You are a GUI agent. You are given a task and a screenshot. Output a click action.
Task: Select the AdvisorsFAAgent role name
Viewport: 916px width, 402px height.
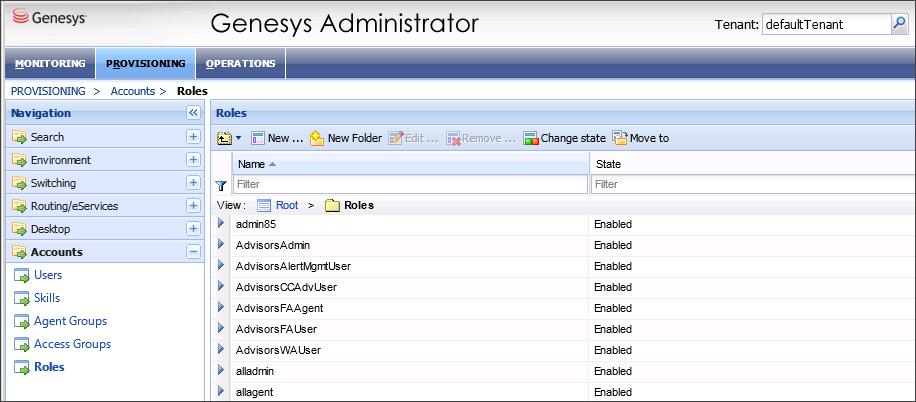(279, 309)
